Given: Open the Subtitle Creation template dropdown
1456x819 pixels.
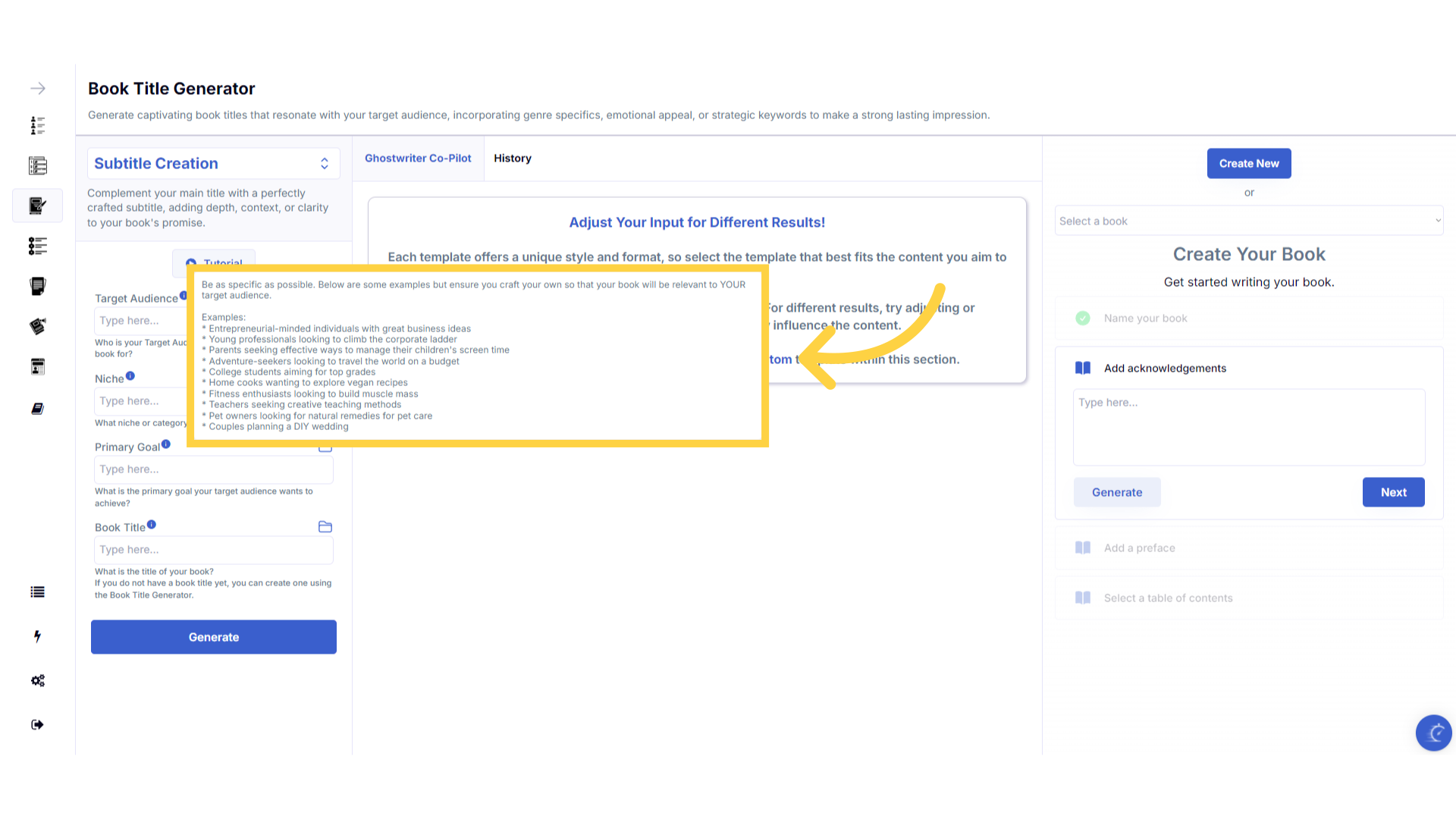Looking at the screenshot, I should (214, 164).
